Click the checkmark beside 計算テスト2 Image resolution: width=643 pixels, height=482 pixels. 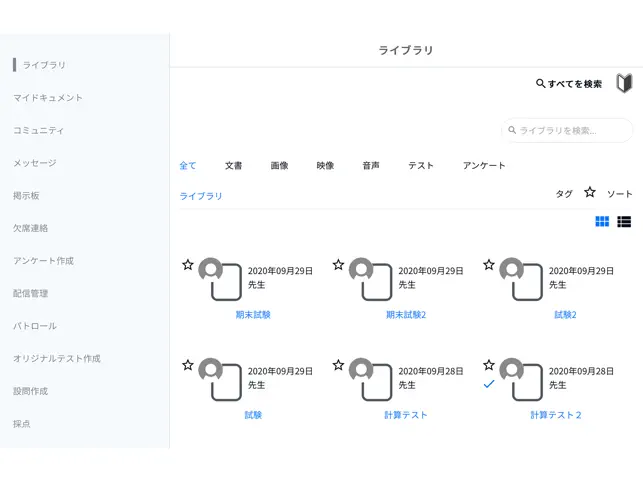tap(489, 384)
